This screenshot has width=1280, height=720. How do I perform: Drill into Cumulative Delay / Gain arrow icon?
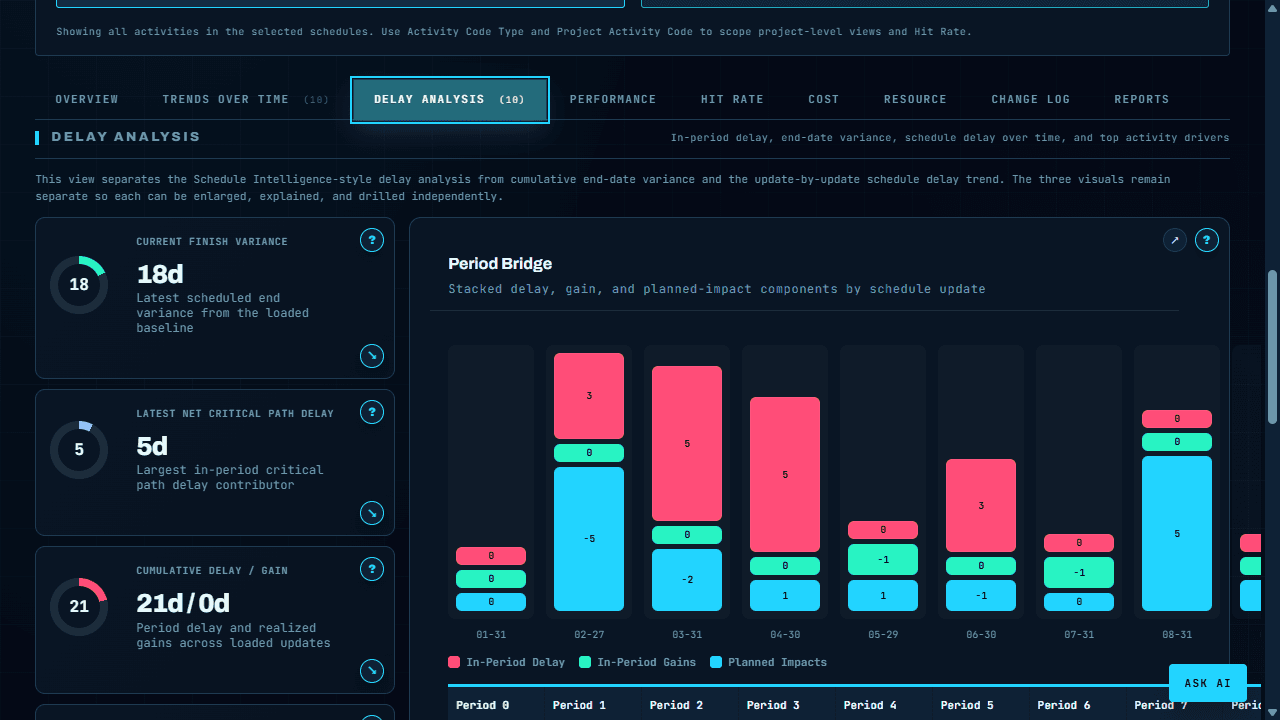tap(372, 670)
